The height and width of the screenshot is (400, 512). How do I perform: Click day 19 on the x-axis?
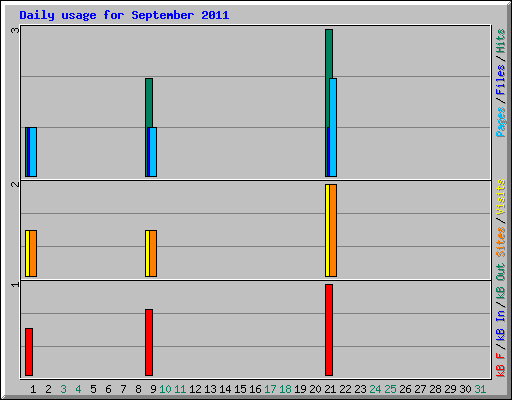[300, 389]
